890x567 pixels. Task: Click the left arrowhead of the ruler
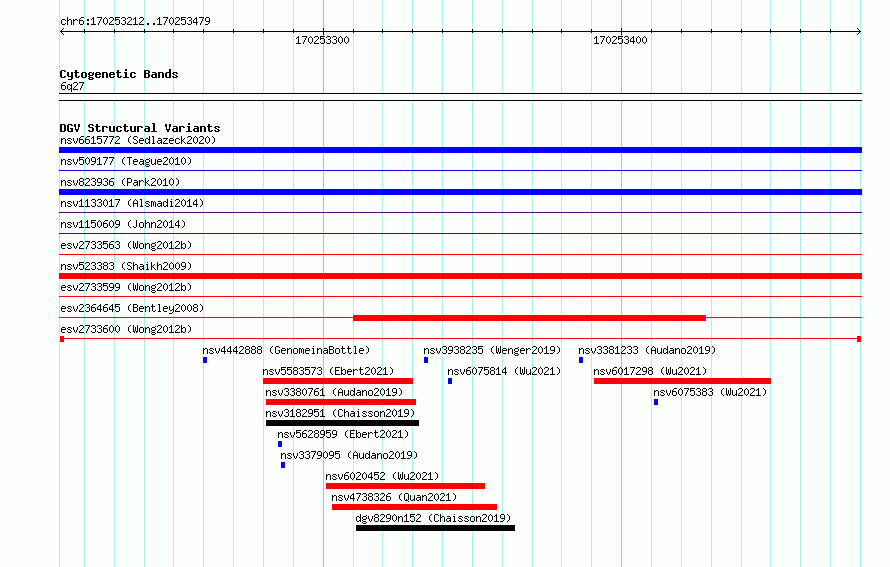[x=62, y=32]
